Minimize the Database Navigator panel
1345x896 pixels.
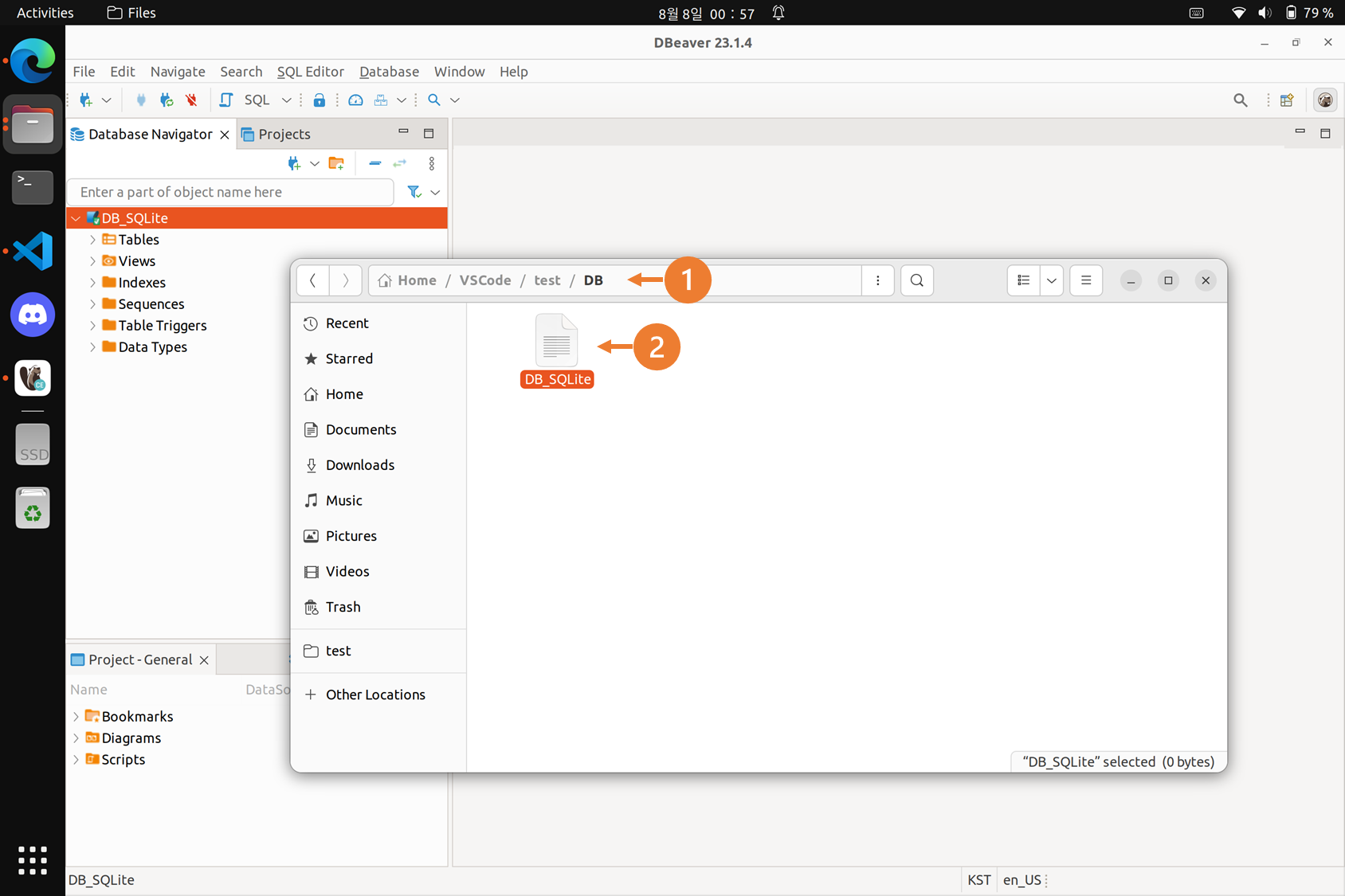[403, 132]
